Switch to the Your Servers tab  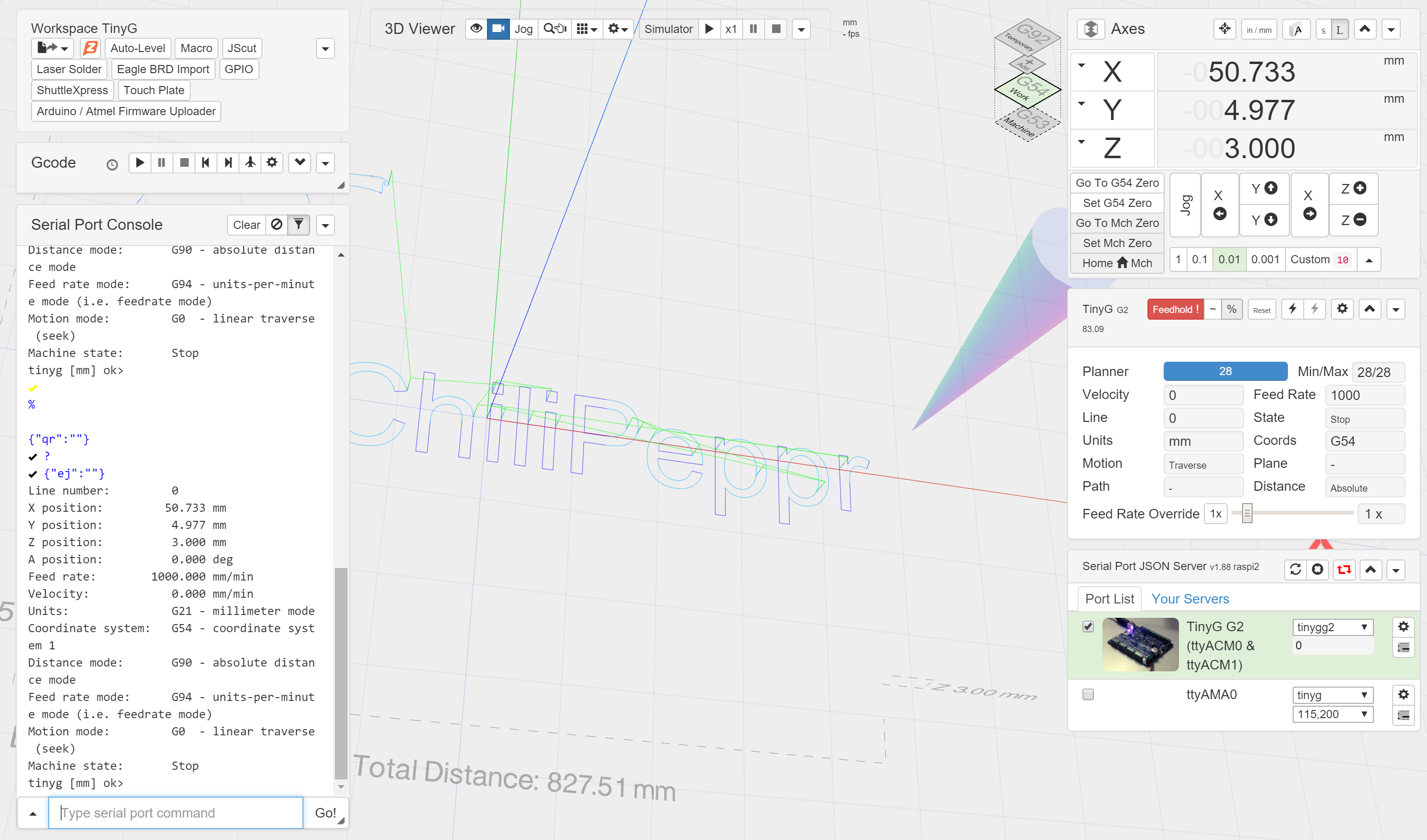click(1190, 599)
